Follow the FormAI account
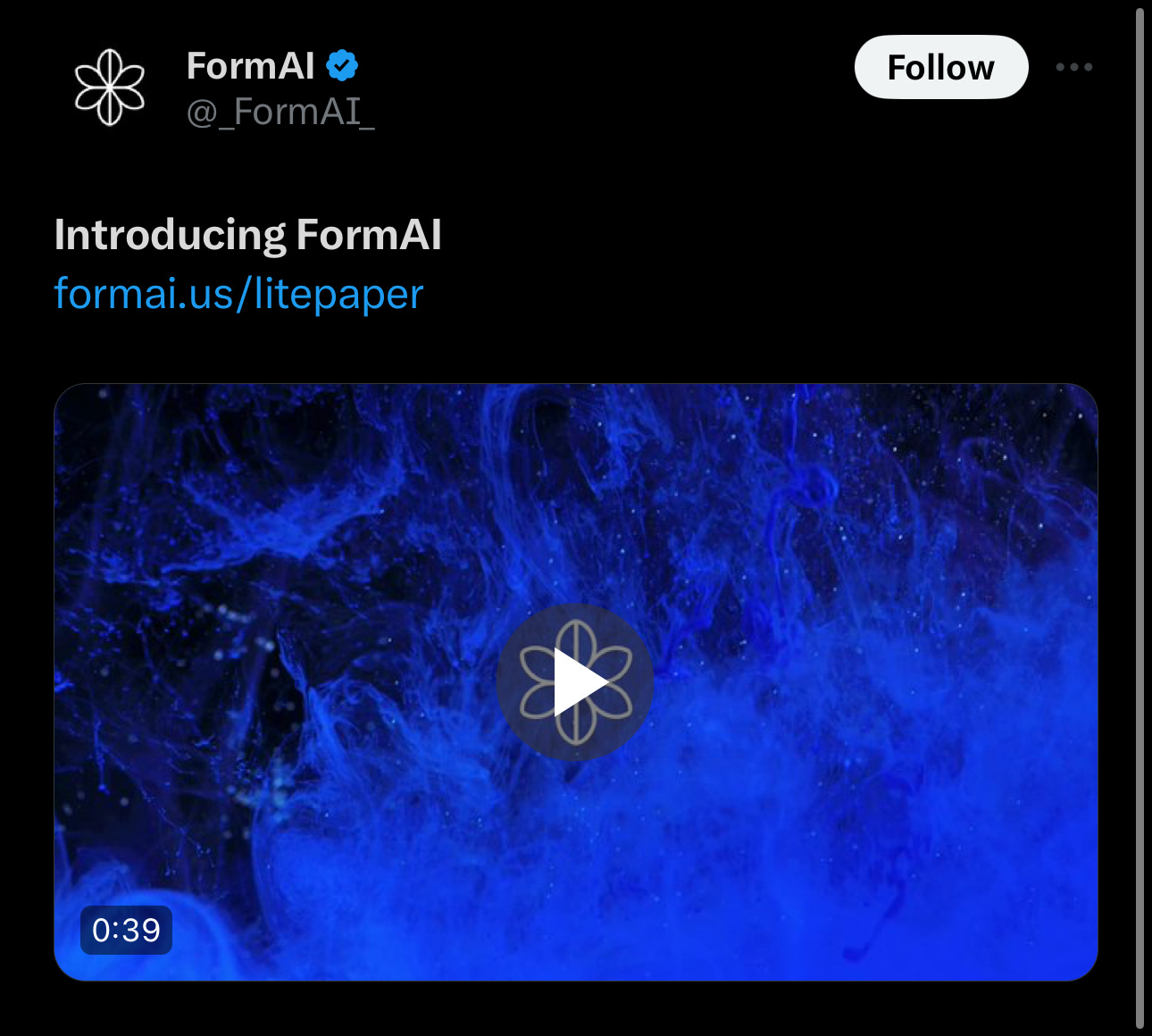Image resolution: width=1152 pixels, height=1036 pixels. pyautogui.click(x=941, y=67)
